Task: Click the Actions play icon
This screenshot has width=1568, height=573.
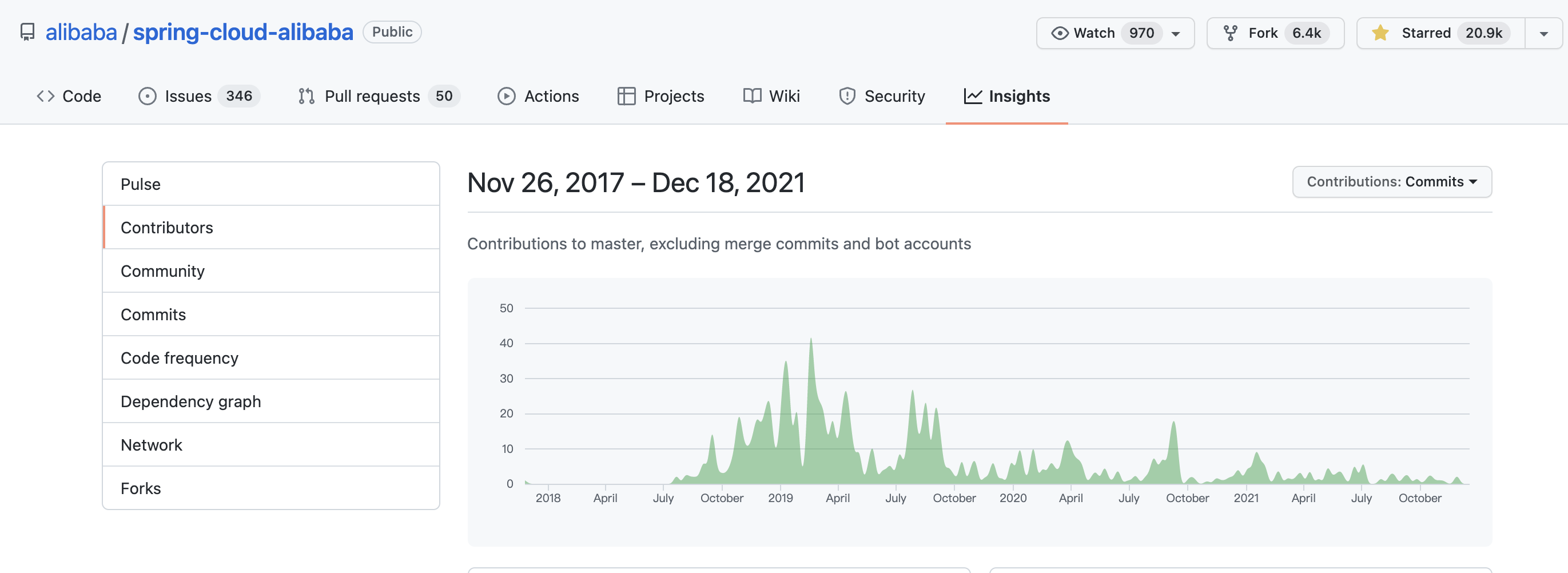Action: 507,96
